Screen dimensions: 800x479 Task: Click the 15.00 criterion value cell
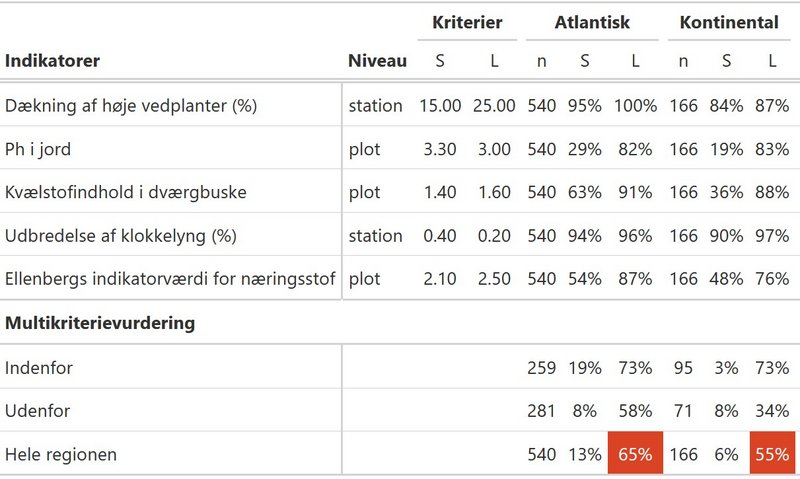pos(440,106)
